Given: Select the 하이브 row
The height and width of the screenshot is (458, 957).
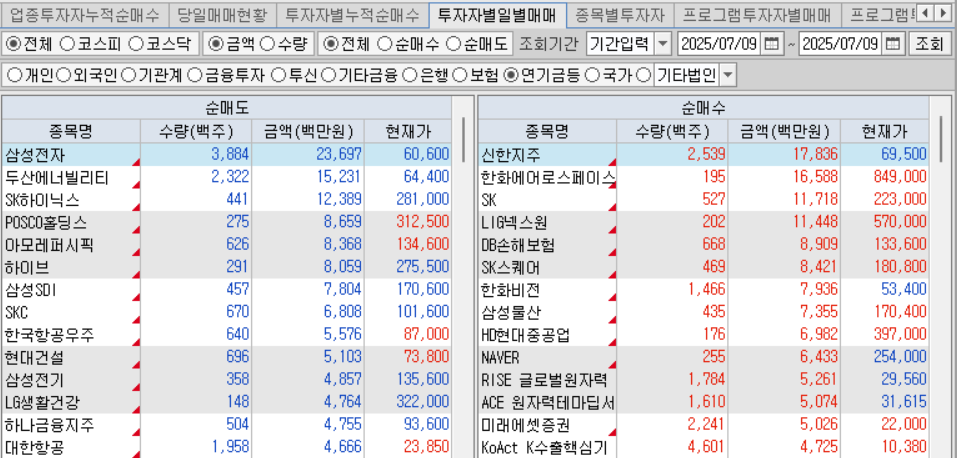Looking at the screenshot, I should point(226,267).
